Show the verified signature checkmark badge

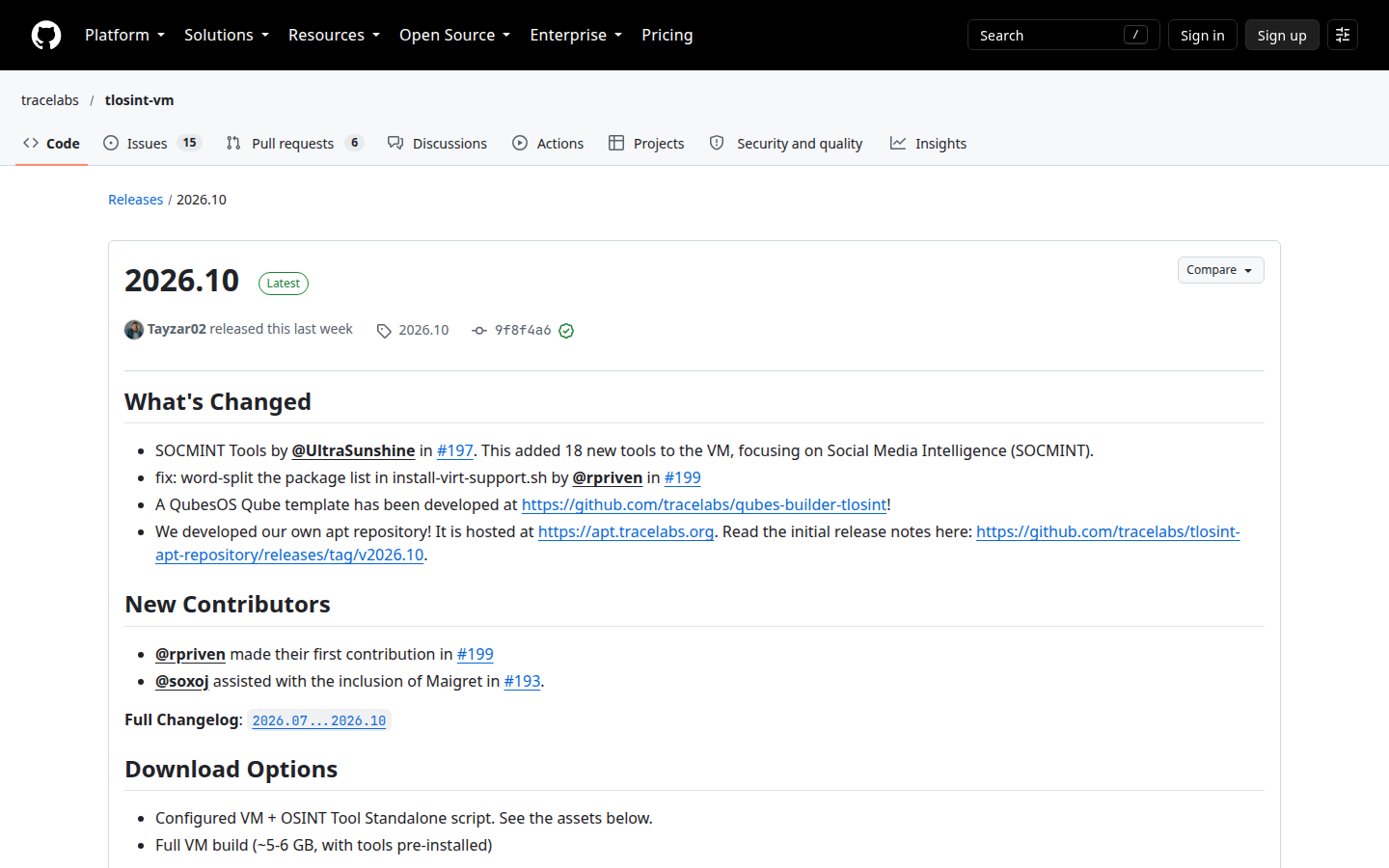(566, 331)
